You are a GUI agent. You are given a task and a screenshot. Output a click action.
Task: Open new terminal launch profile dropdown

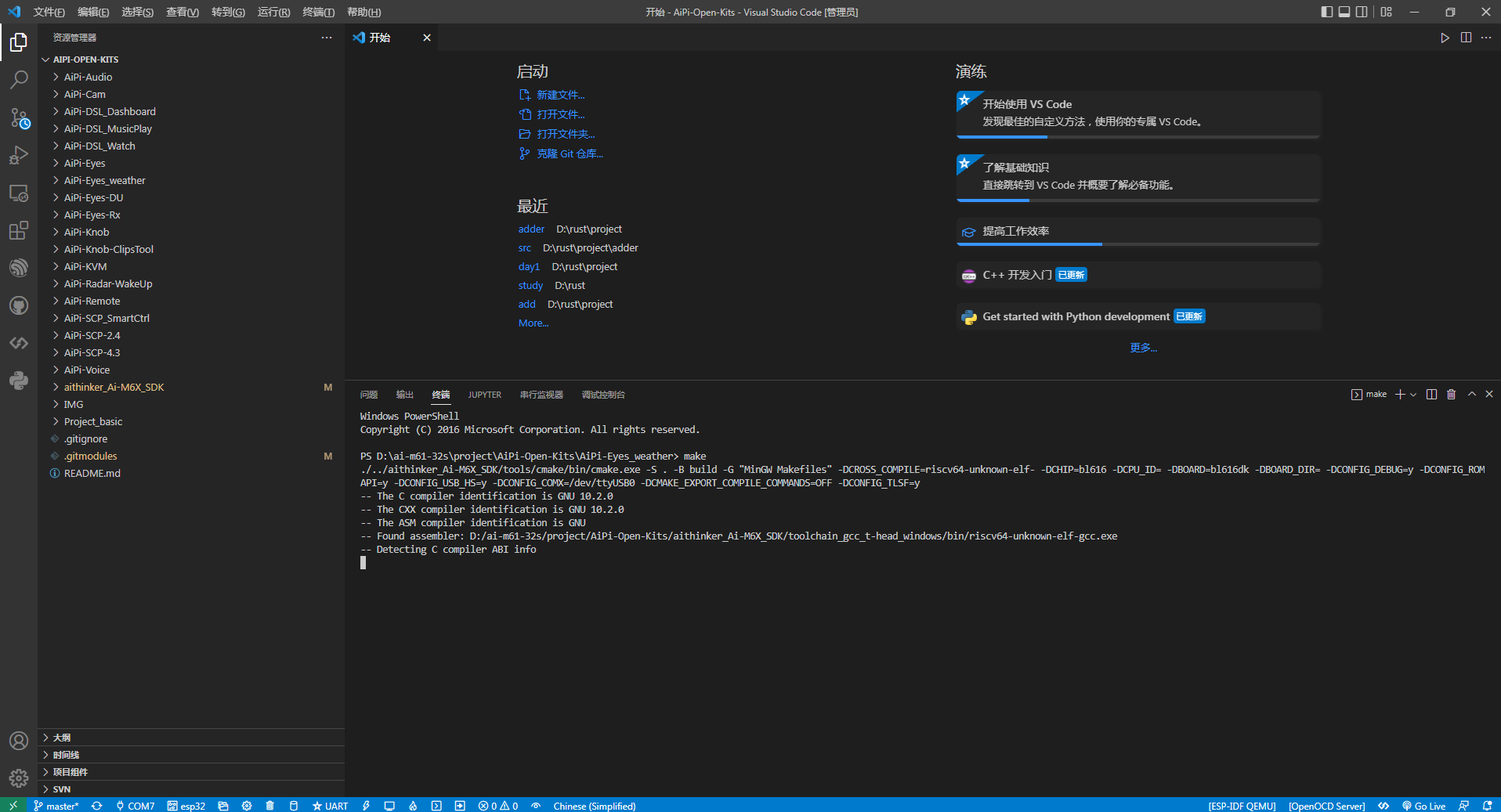tap(1413, 395)
